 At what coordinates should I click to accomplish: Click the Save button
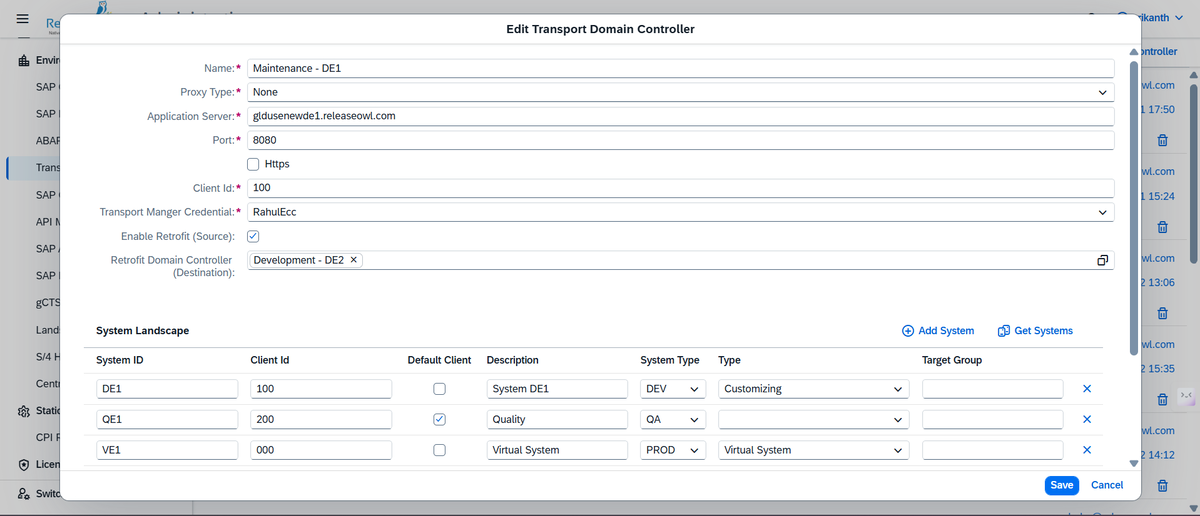click(1061, 485)
